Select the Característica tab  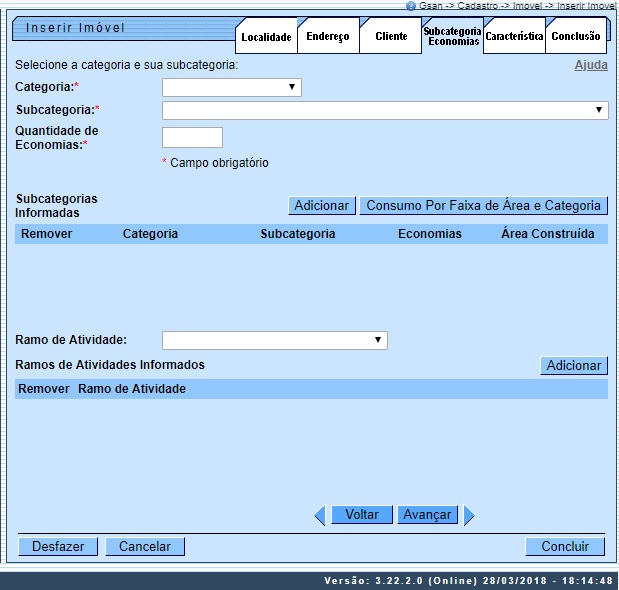514,36
